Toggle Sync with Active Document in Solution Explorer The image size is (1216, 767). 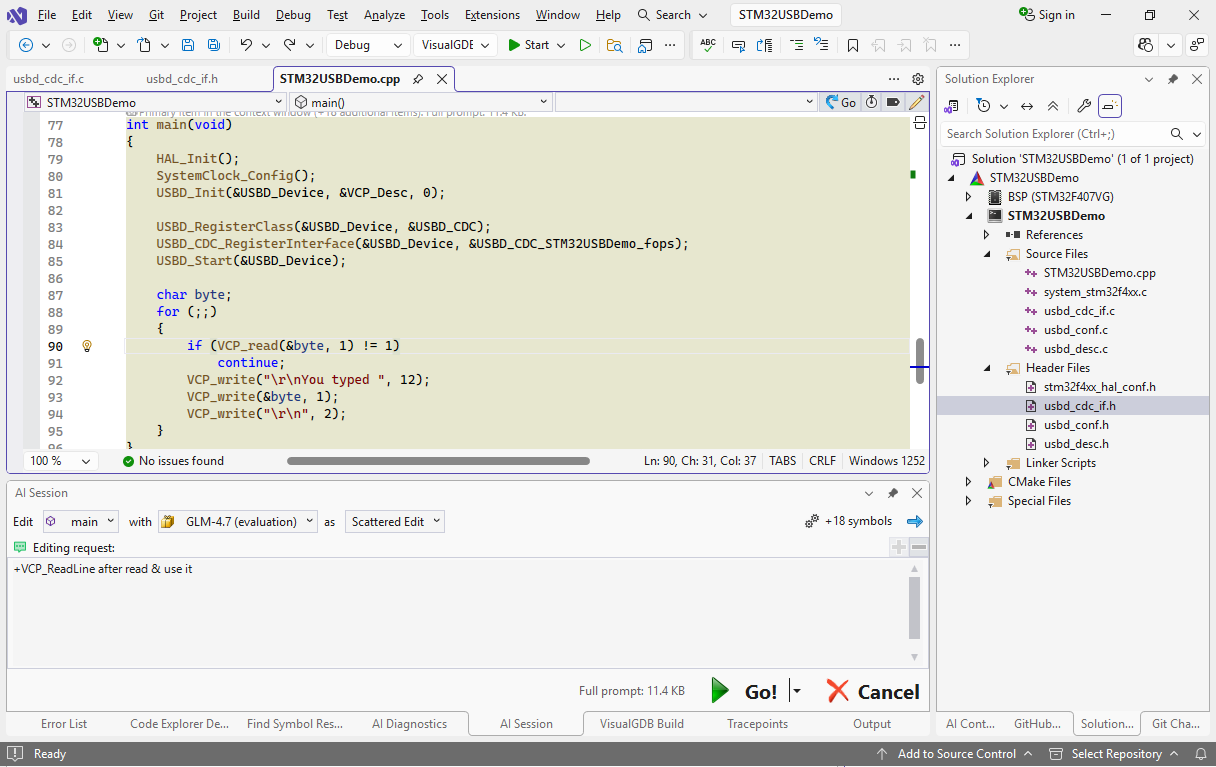[x=1027, y=106]
